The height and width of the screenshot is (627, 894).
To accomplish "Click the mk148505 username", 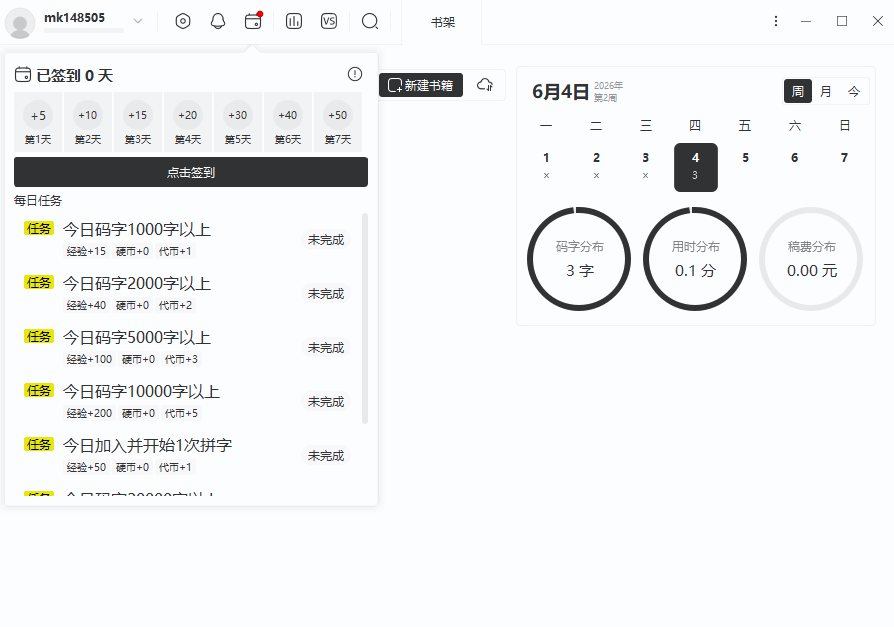I will [x=75, y=18].
